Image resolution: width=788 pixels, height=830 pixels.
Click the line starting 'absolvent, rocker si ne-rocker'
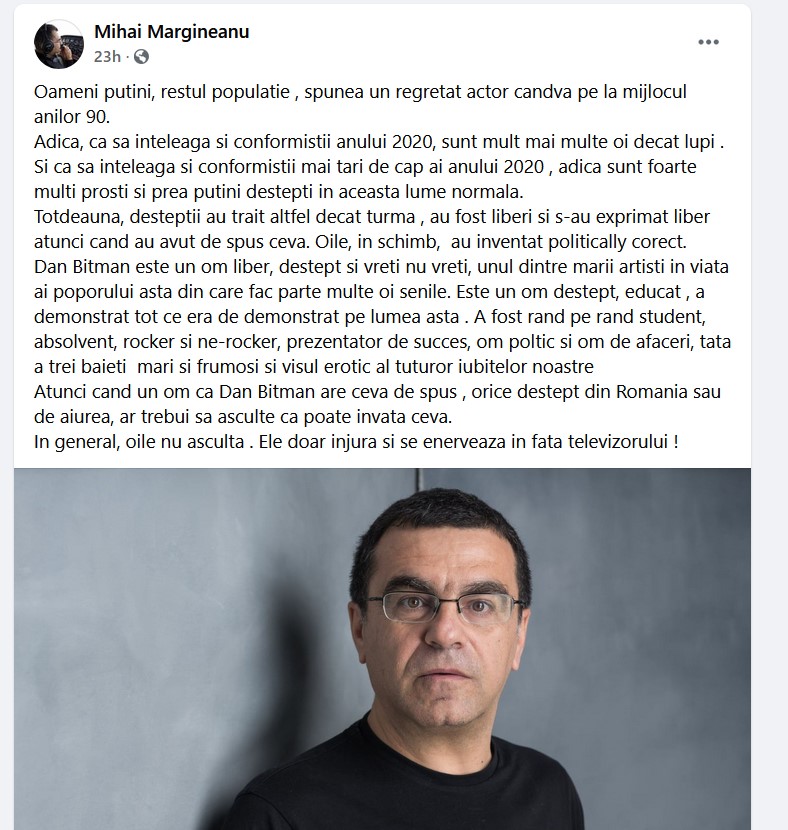point(382,342)
